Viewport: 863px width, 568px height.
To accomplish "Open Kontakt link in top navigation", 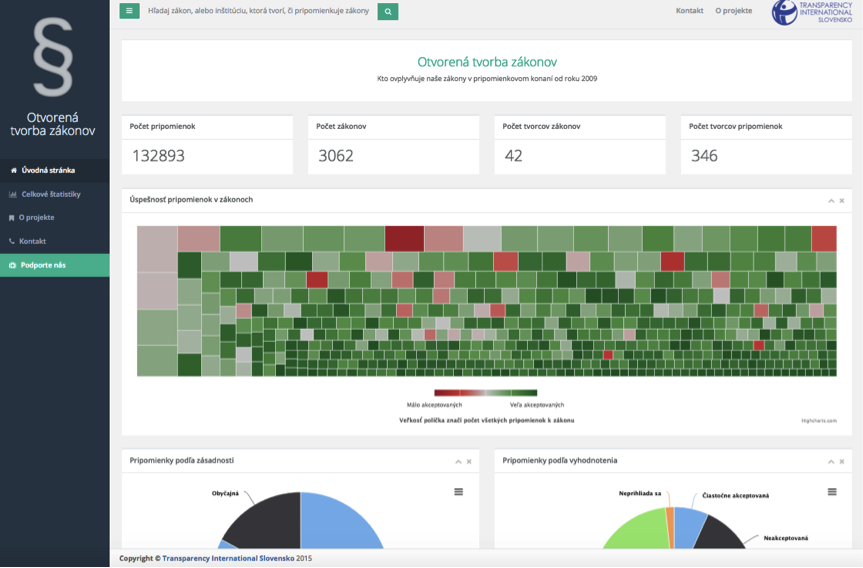I will [690, 10].
